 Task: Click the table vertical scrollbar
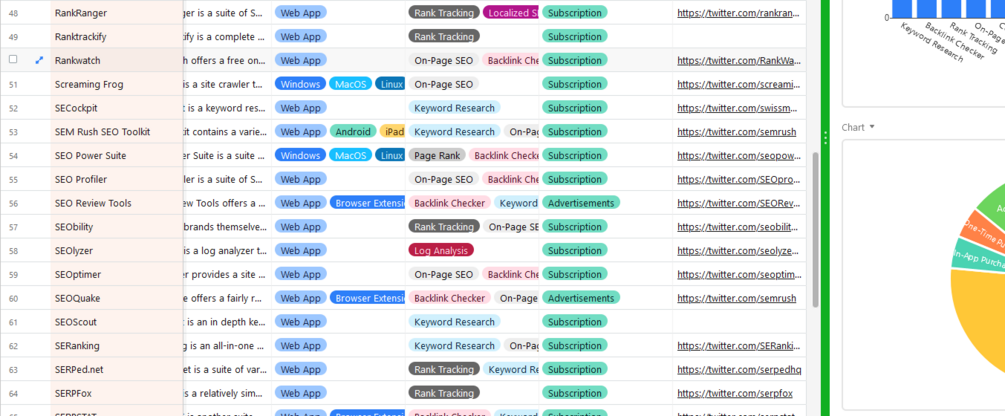[x=815, y=229]
